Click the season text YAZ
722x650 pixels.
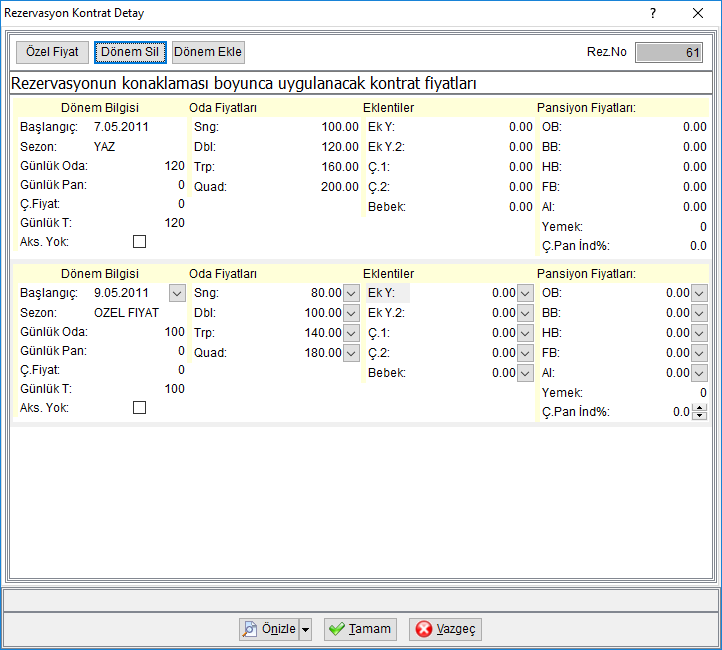pos(105,147)
